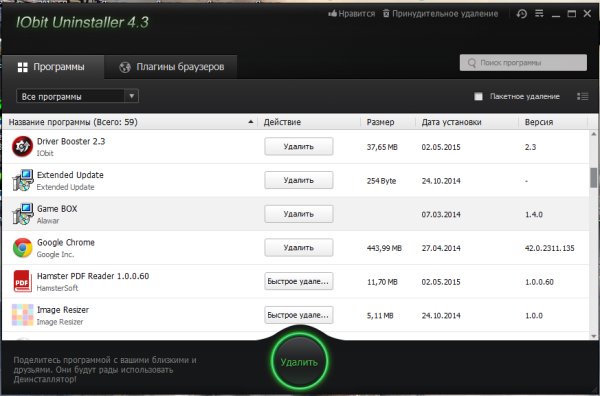Viewport: 600px width, 396px height.
Task: Click the Driver Booster 2.3 program icon
Action: tap(22, 147)
